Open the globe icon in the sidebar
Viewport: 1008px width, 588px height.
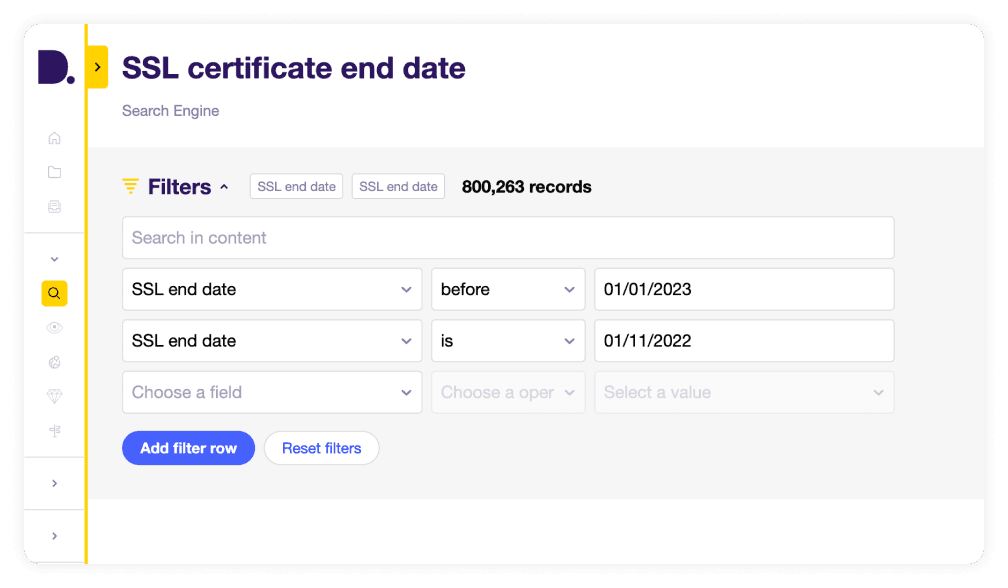pyautogui.click(x=55, y=362)
